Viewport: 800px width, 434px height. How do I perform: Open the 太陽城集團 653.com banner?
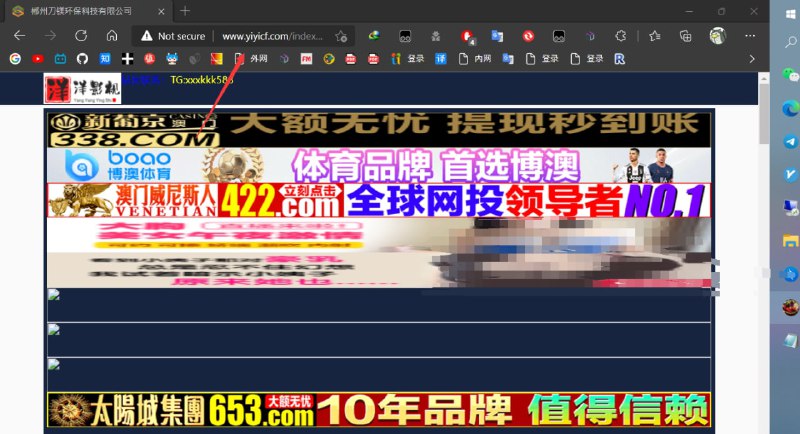[x=379, y=410]
